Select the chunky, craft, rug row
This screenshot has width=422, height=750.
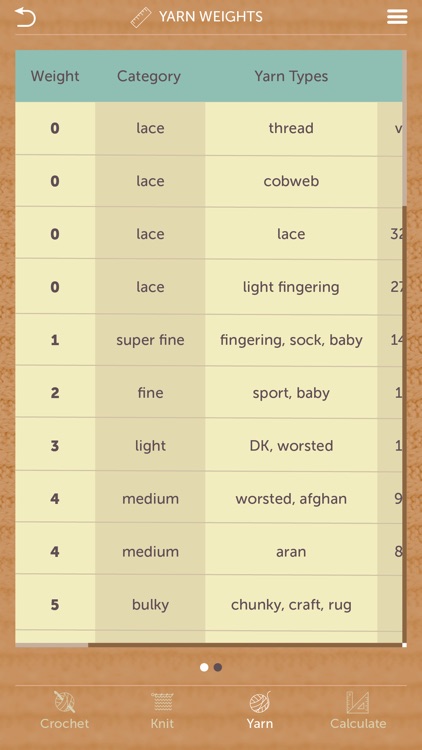click(x=209, y=605)
